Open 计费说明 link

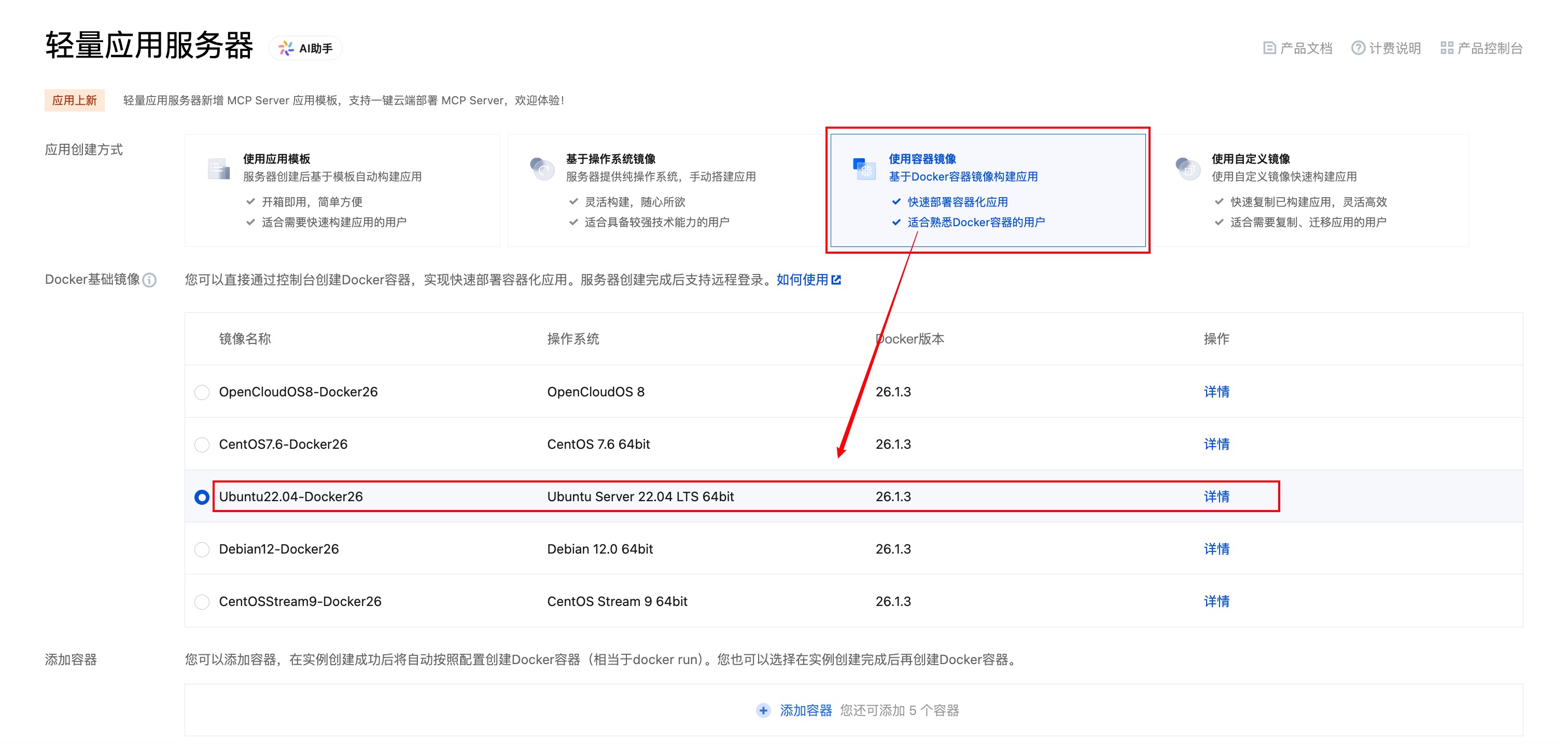(1386, 48)
